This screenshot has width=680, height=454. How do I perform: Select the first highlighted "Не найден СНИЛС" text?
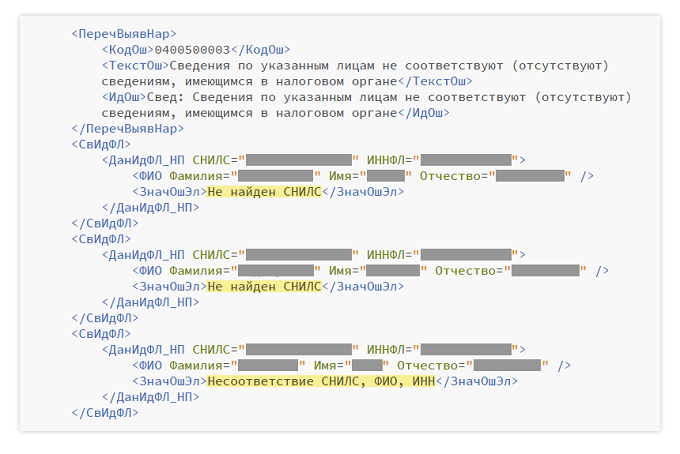[x=264, y=192]
